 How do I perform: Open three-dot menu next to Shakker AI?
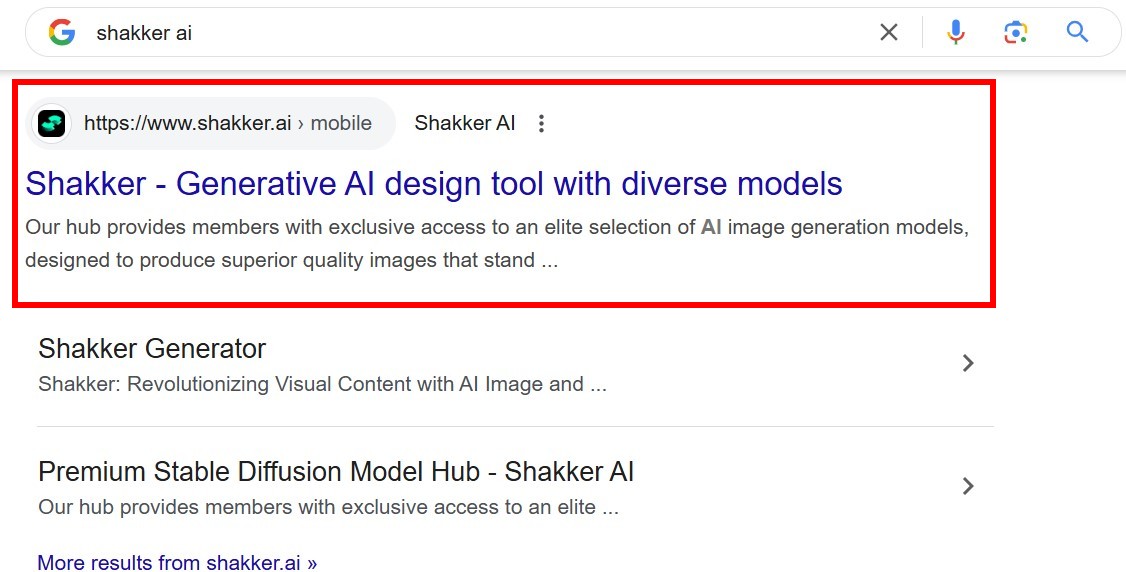click(x=541, y=123)
